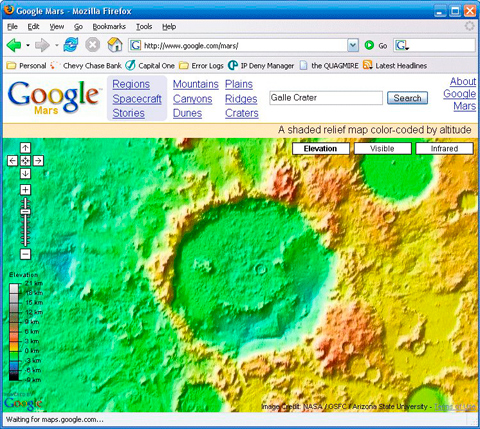Pan the map up with arrow
Viewport: 480px width, 429px height.
point(25,148)
